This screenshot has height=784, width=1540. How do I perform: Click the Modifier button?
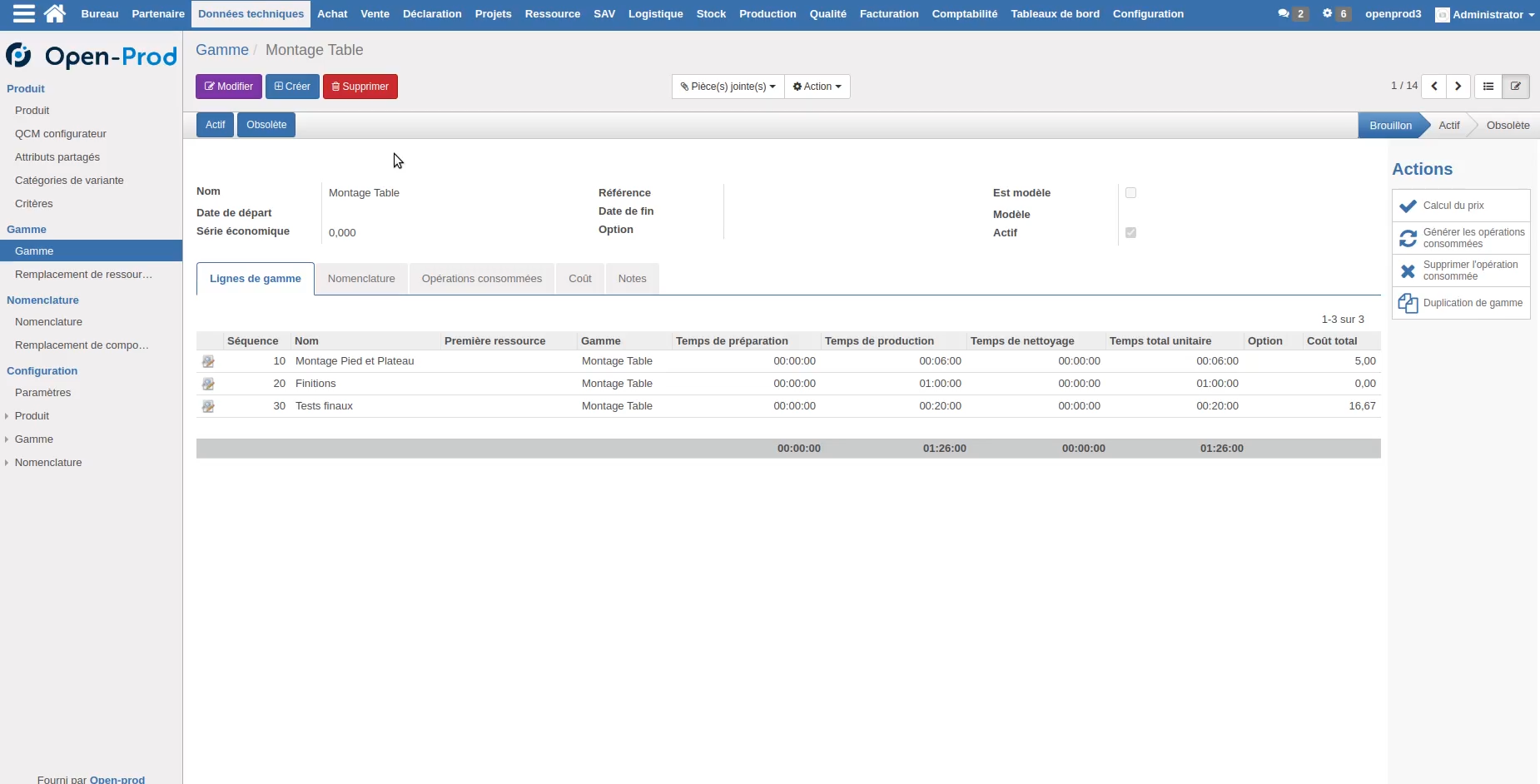pyautogui.click(x=229, y=87)
